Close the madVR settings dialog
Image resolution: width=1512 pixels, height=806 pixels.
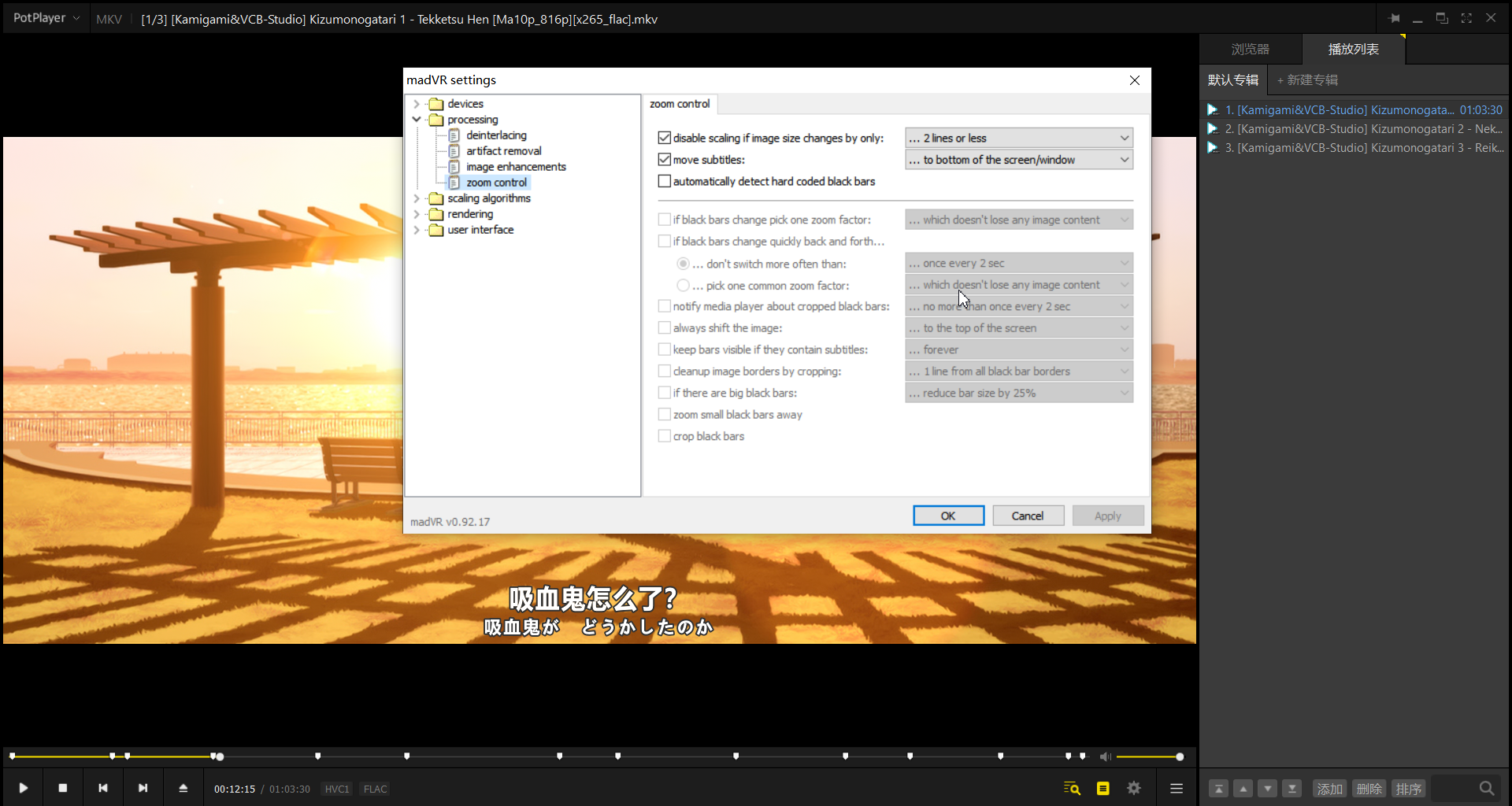pos(1135,80)
